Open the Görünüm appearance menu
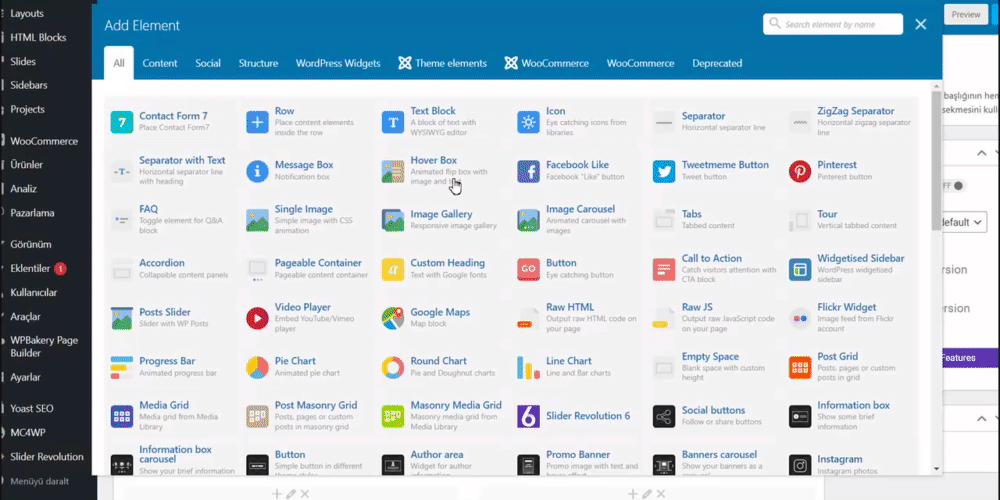Screen dimensions: 1000x500 [31, 244]
